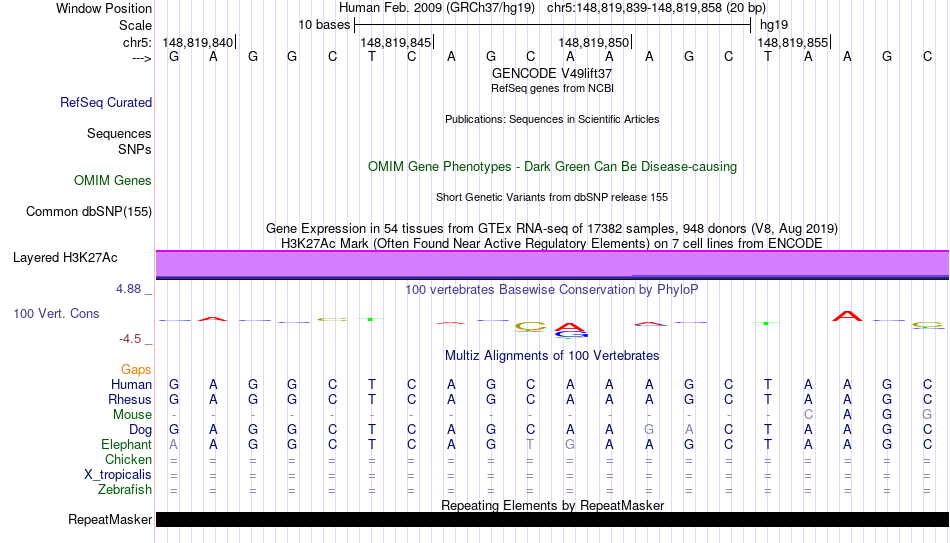Click the 148,819,850 ruler coordinate
Viewport: 950px width, 543px height.
594,42
